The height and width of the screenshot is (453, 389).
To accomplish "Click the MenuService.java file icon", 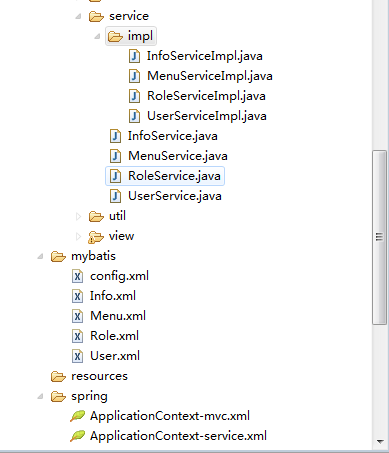I will (115, 156).
